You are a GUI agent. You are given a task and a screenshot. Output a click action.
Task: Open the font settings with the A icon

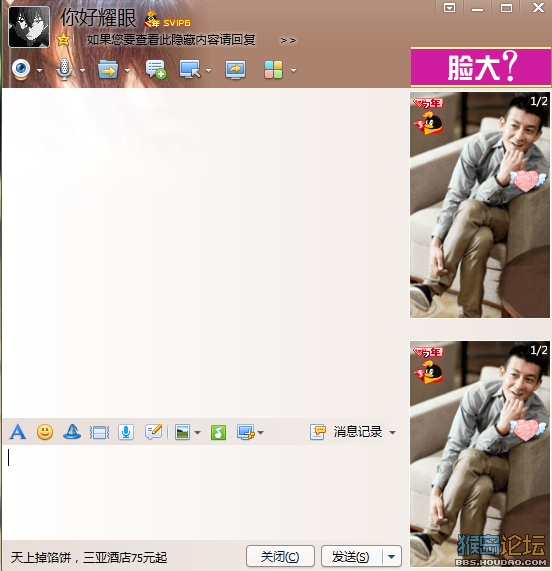point(17,432)
